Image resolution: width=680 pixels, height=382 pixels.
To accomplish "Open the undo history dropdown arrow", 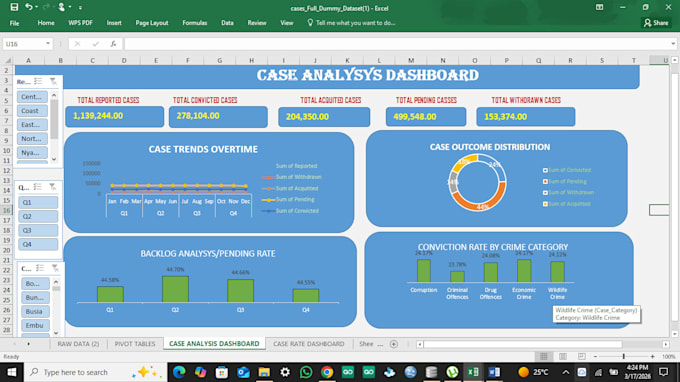I will pos(36,7).
